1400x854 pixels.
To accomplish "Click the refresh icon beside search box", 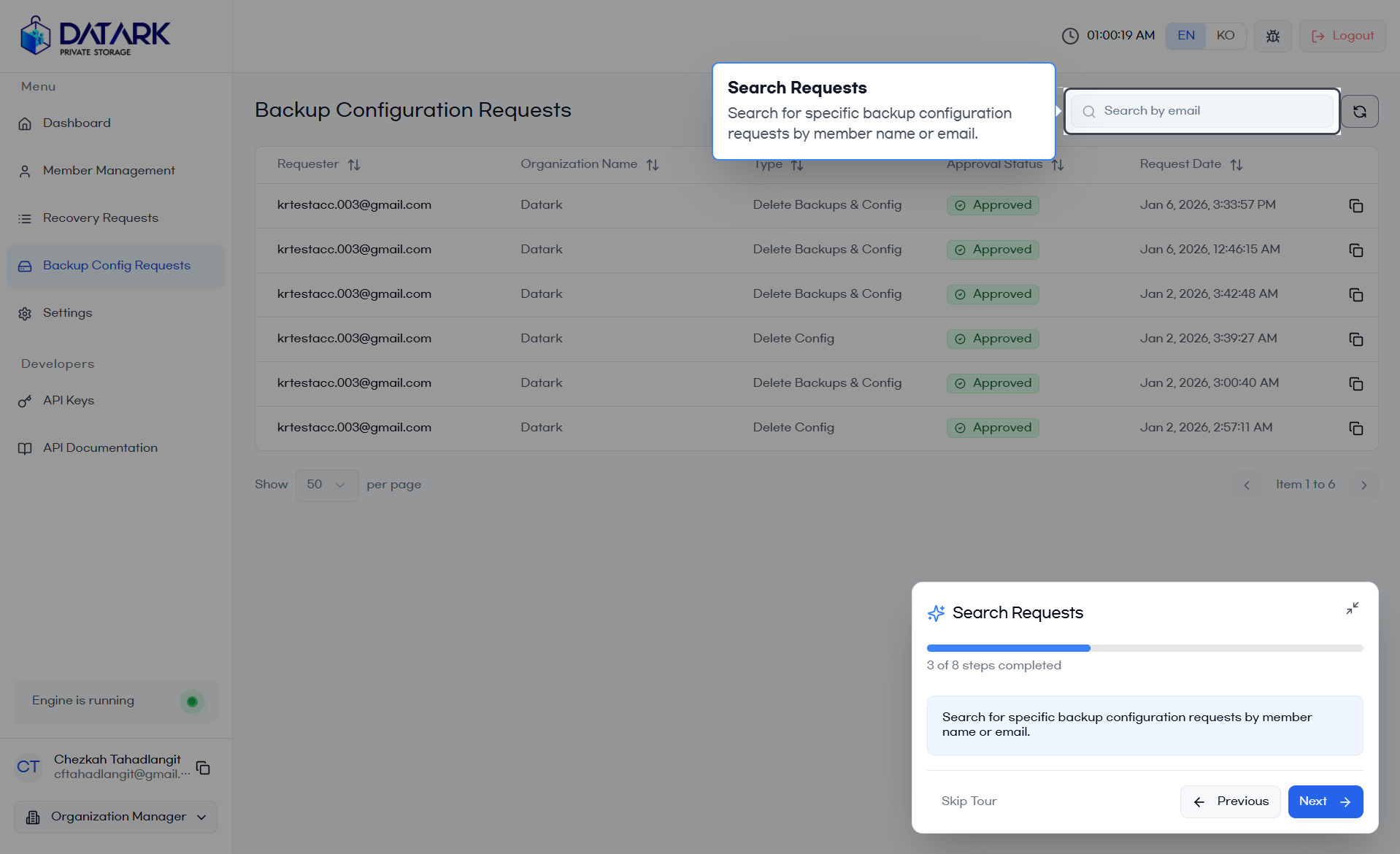I will point(1359,112).
